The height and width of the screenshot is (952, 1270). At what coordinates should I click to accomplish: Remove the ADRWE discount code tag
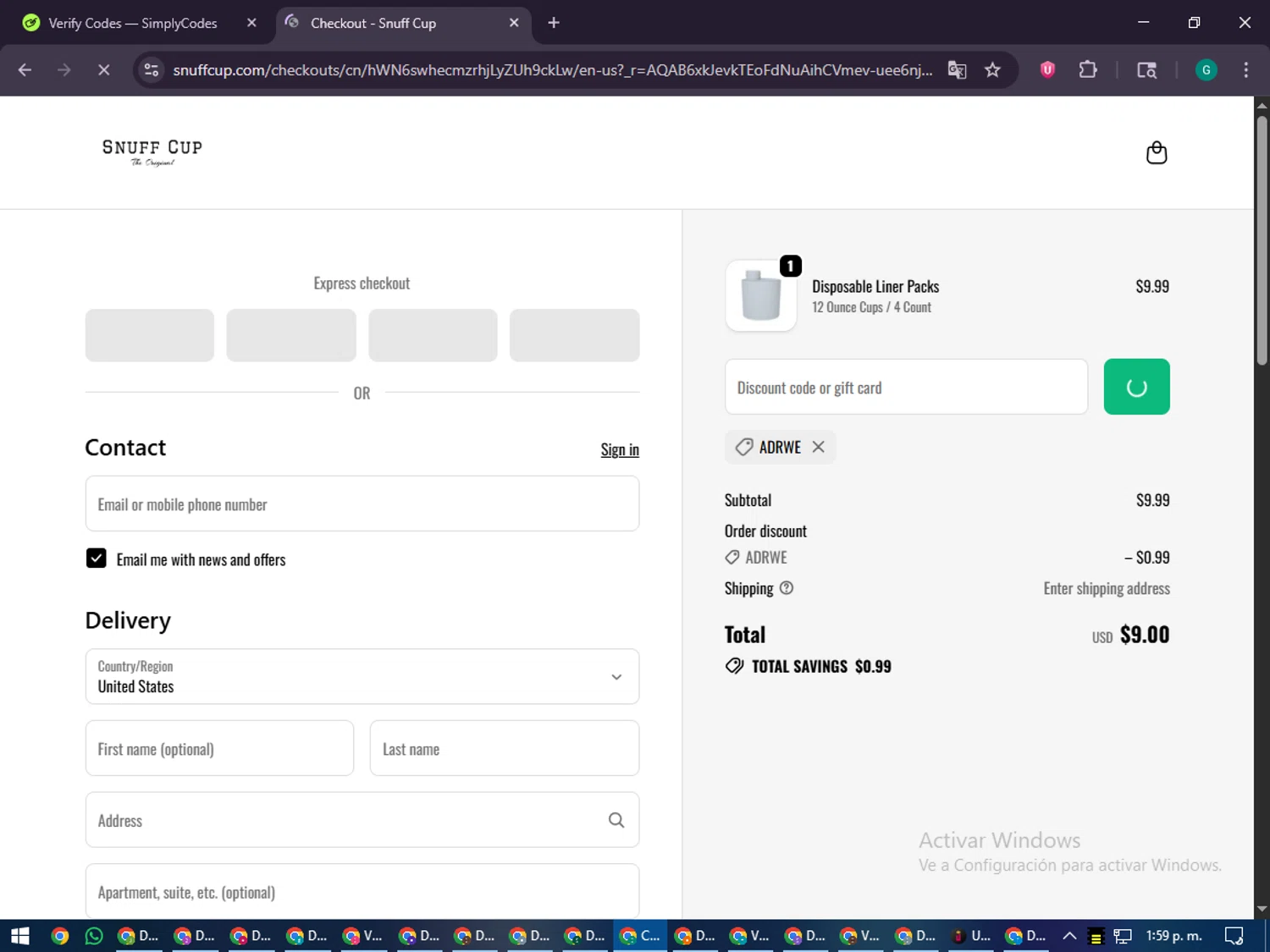pos(818,447)
